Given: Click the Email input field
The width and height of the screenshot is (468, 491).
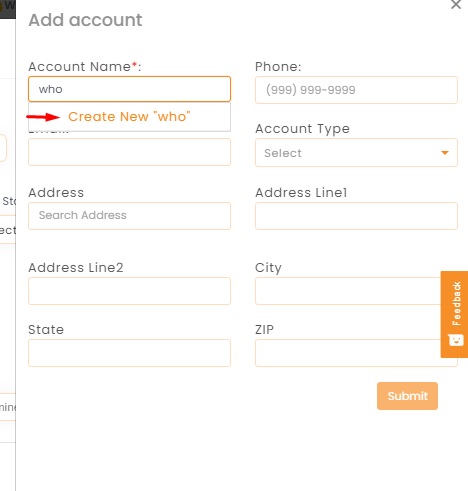Looking at the screenshot, I should point(129,152).
